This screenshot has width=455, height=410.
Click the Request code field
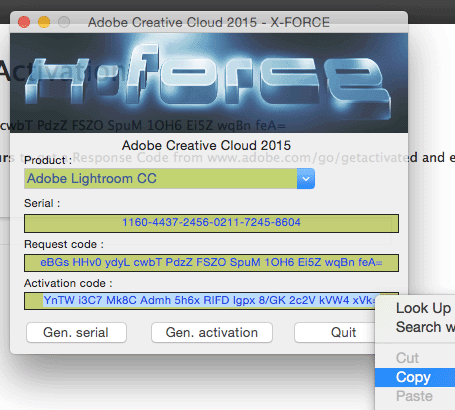(211, 263)
